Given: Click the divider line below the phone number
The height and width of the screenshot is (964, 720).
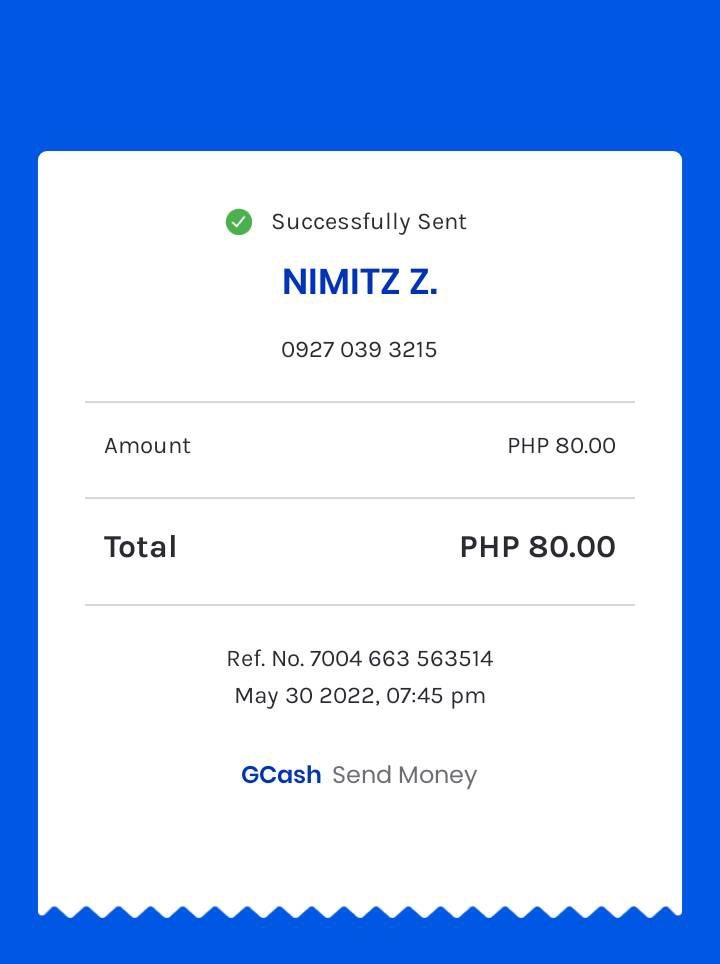Looking at the screenshot, I should point(360,402).
